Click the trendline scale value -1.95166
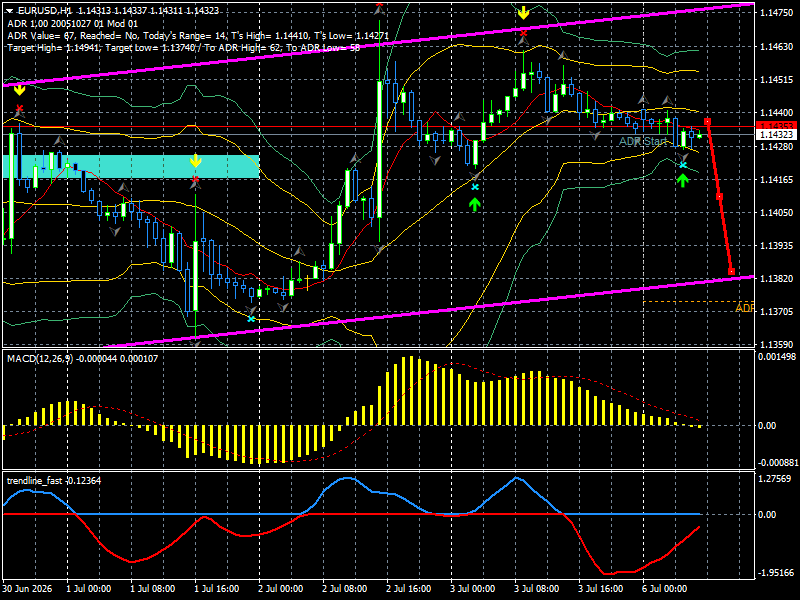800x600 pixels. (x=775, y=573)
